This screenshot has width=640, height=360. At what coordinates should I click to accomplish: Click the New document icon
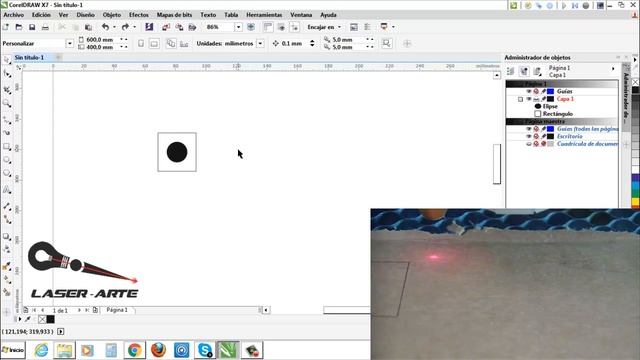[6, 27]
